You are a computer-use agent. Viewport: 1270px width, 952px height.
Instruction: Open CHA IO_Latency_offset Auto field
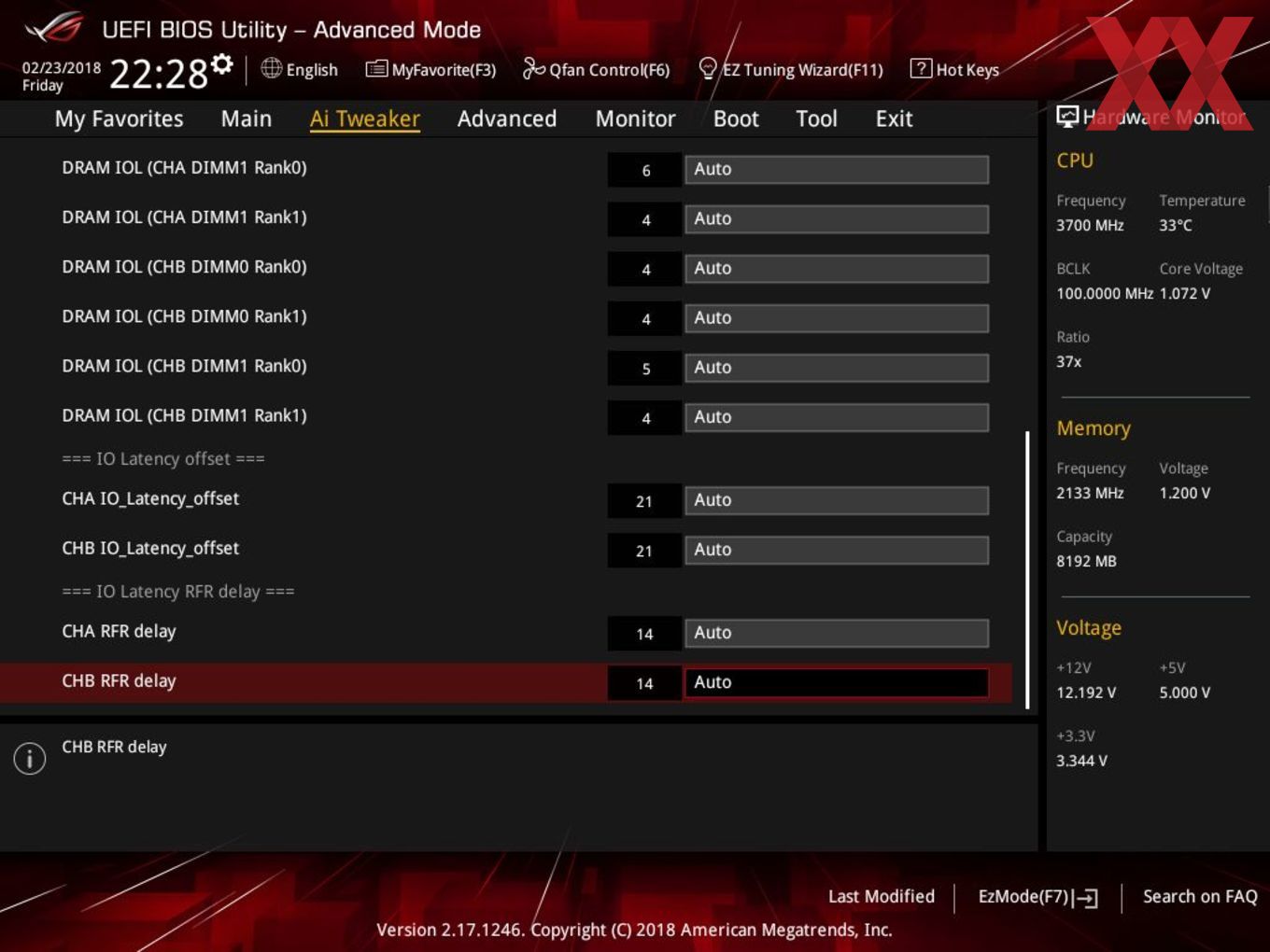tap(837, 499)
